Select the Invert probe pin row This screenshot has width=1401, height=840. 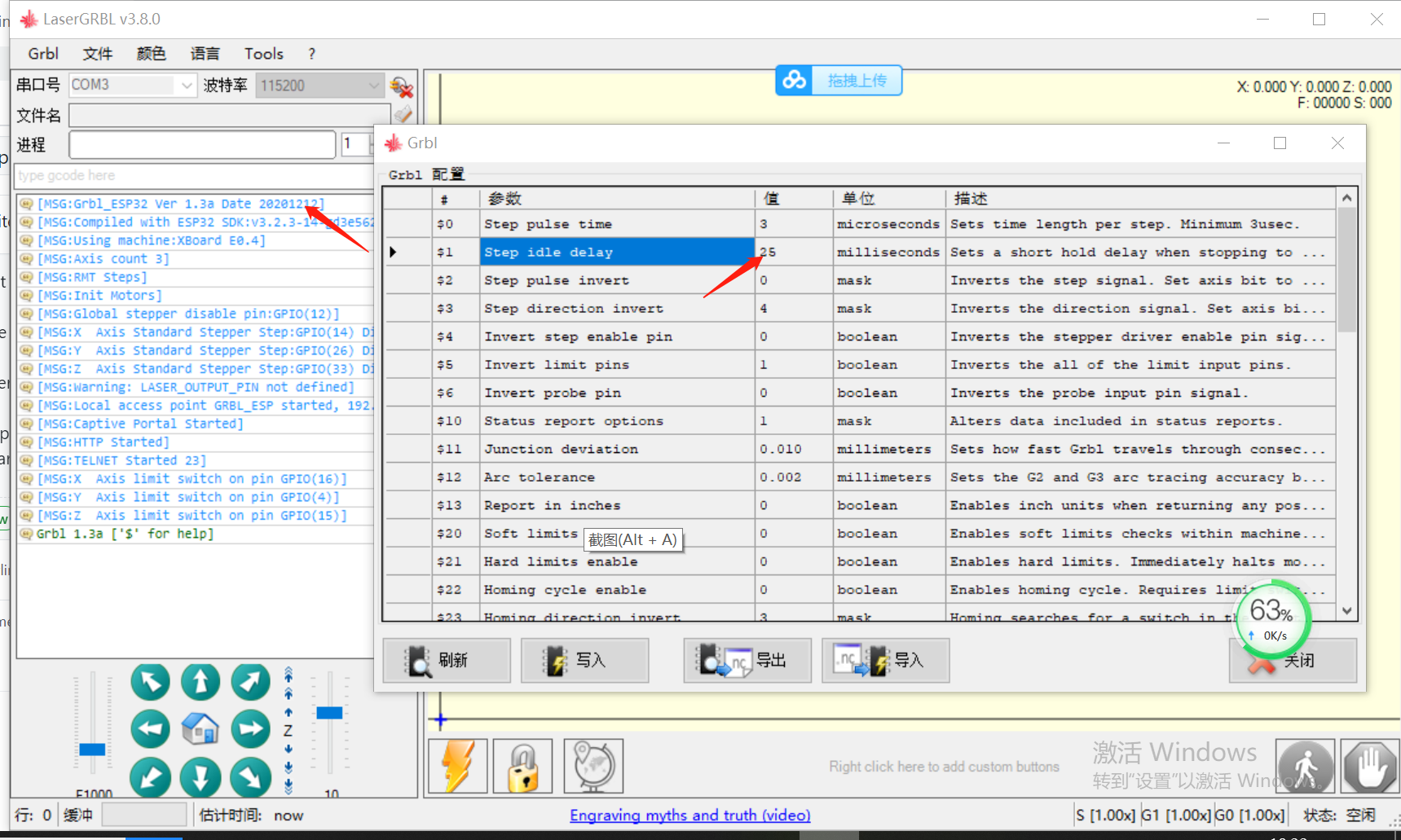pos(618,393)
